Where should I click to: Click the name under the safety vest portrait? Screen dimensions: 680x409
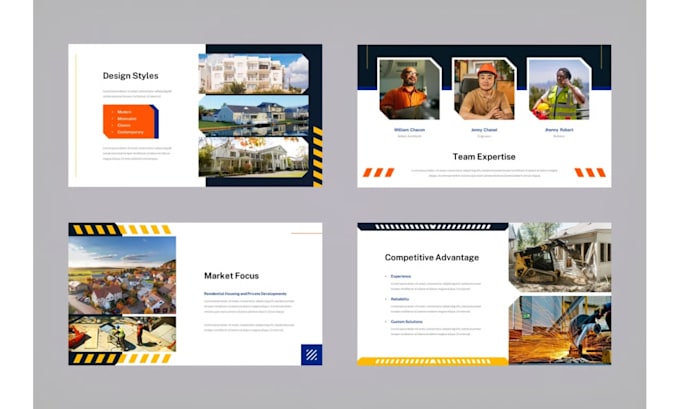tap(559, 130)
